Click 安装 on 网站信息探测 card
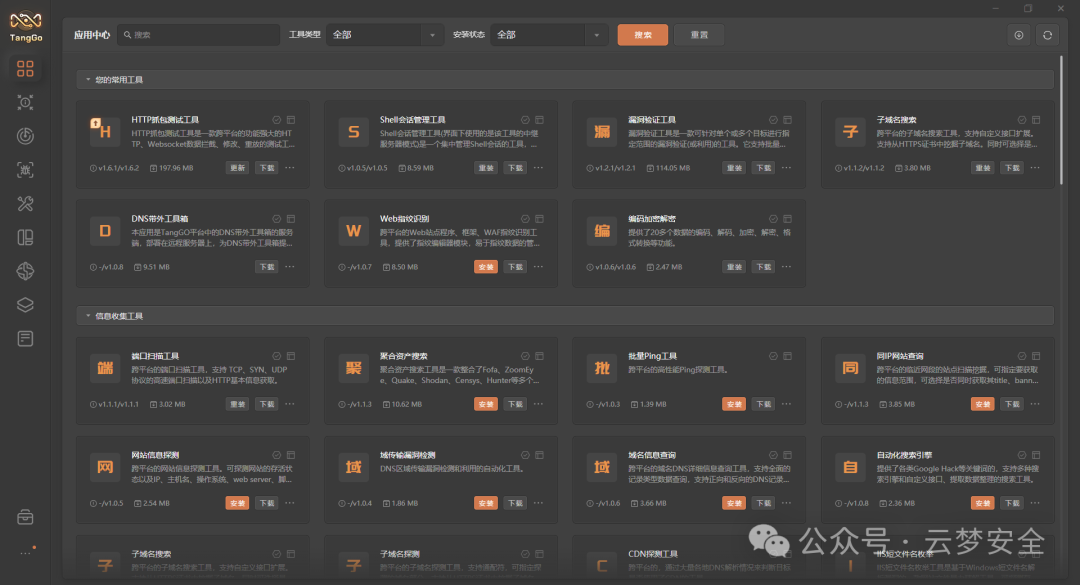Viewport: 1080px width, 585px height. point(238,503)
